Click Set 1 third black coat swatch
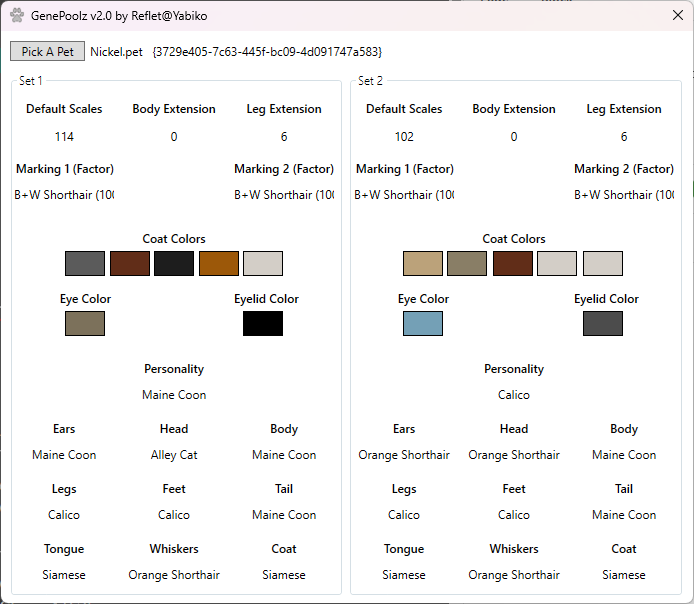This screenshot has height=604, width=694. [x=174, y=263]
